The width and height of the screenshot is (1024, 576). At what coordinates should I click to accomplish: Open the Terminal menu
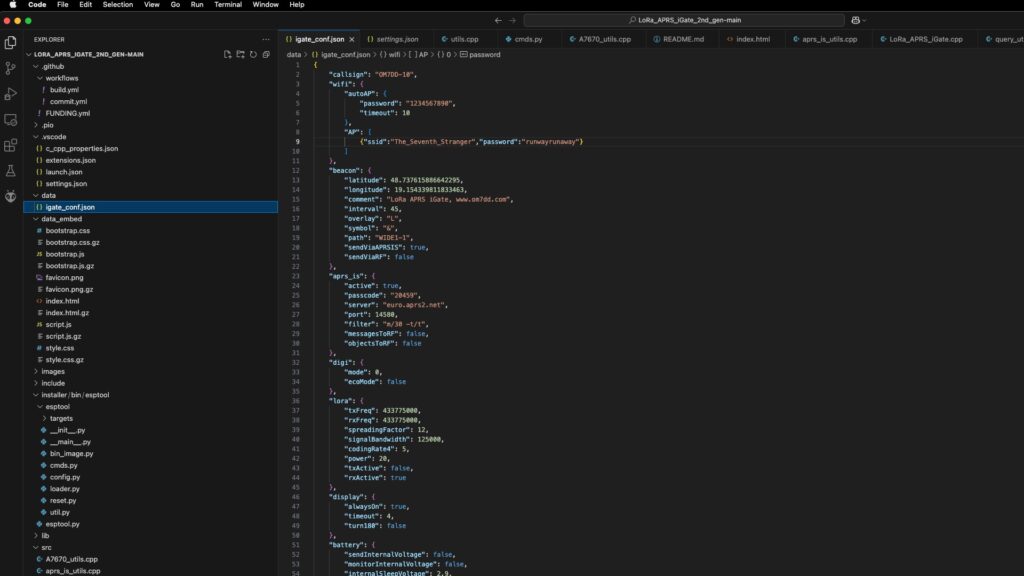(227, 5)
